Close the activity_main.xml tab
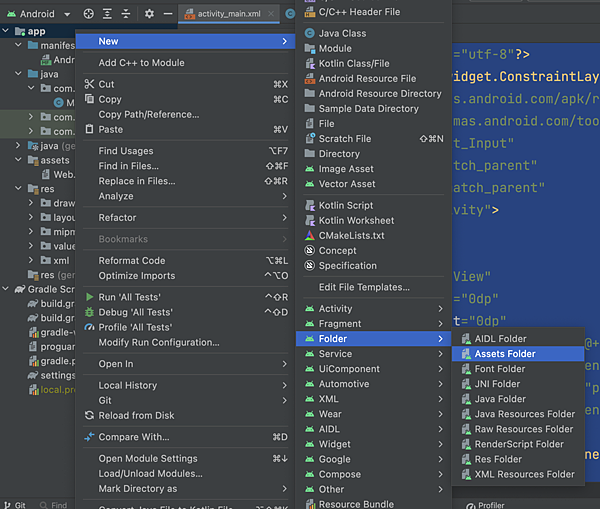Viewport: 600px width, 509px height. click(271, 14)
